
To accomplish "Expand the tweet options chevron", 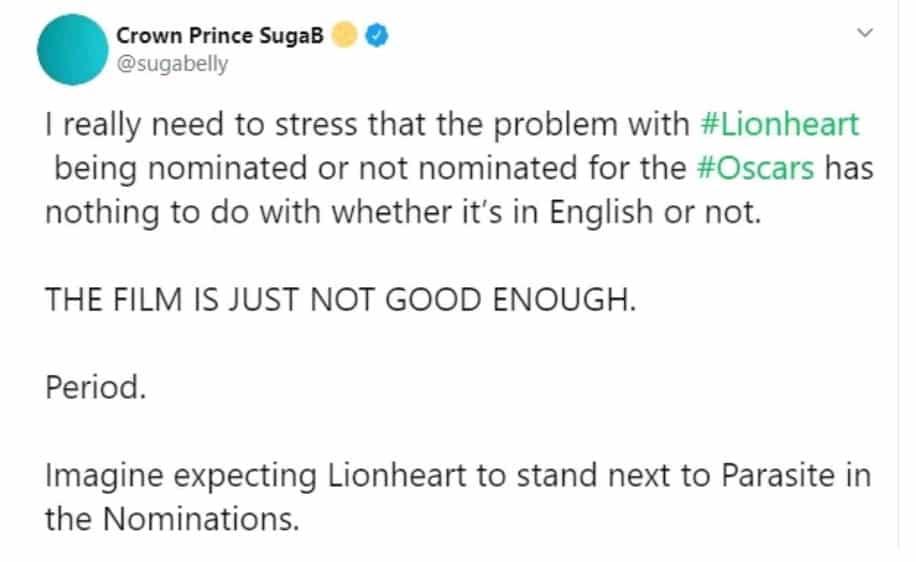I will click(865, 33).
